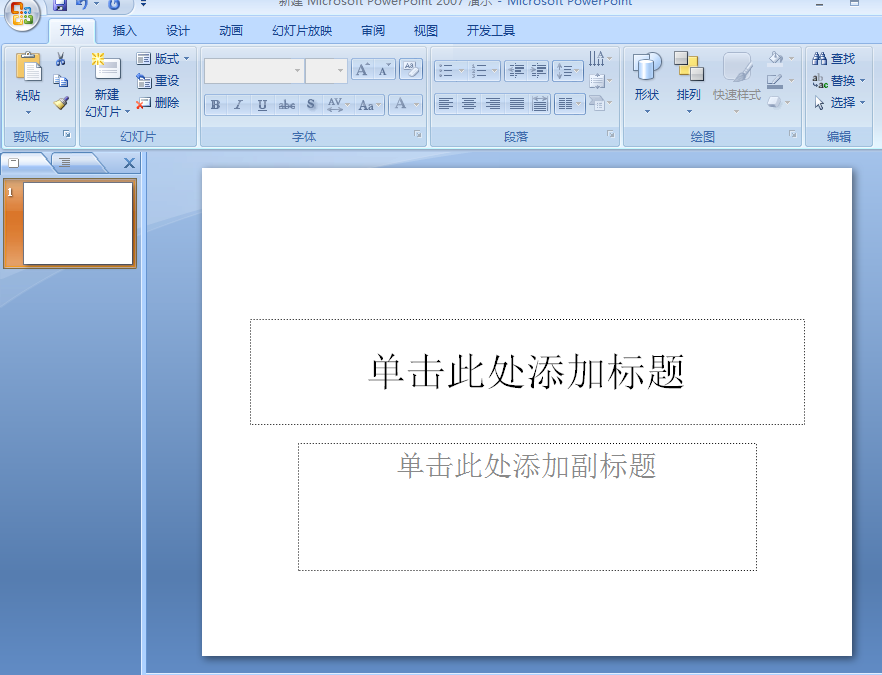Toggle Underline formatting
This screenshot has width=882, height=675.
tap(262, 105)
